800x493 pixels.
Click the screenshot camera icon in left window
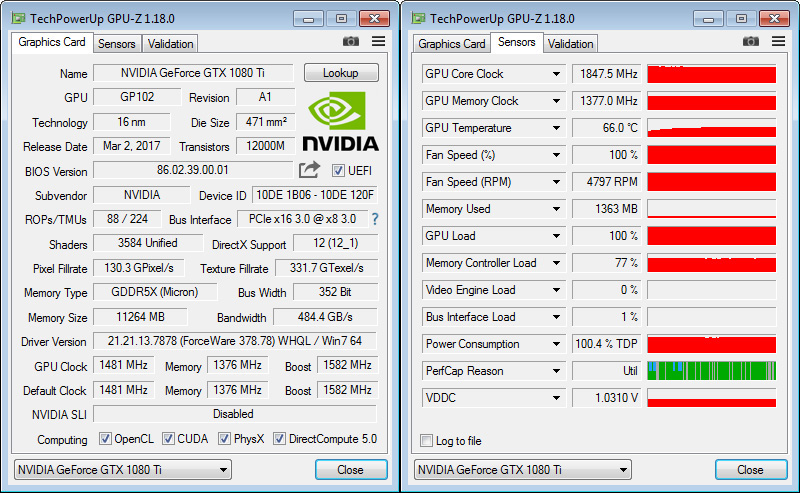[351, 41]
